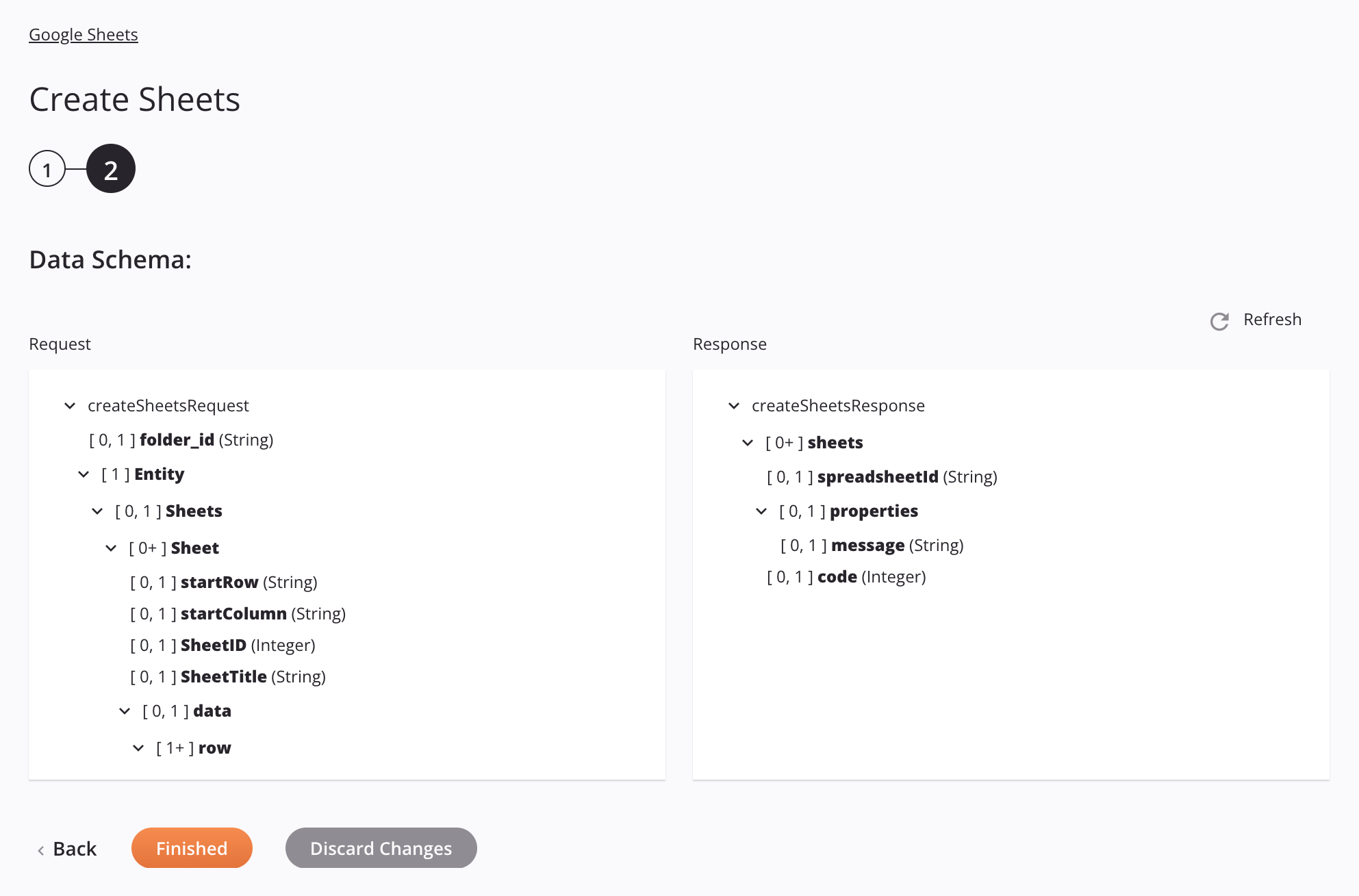This screenshot has height=896, width=1359.
Task: Click the Back navigation button
Action: 67,847
